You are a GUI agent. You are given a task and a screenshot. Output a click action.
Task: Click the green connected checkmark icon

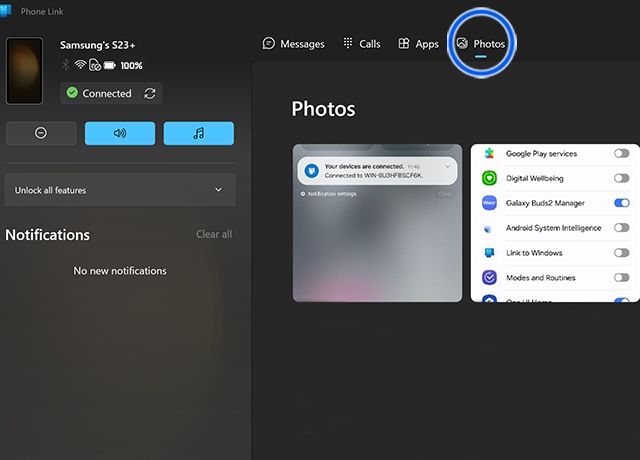pyautogui.click(x=72, y=93)
